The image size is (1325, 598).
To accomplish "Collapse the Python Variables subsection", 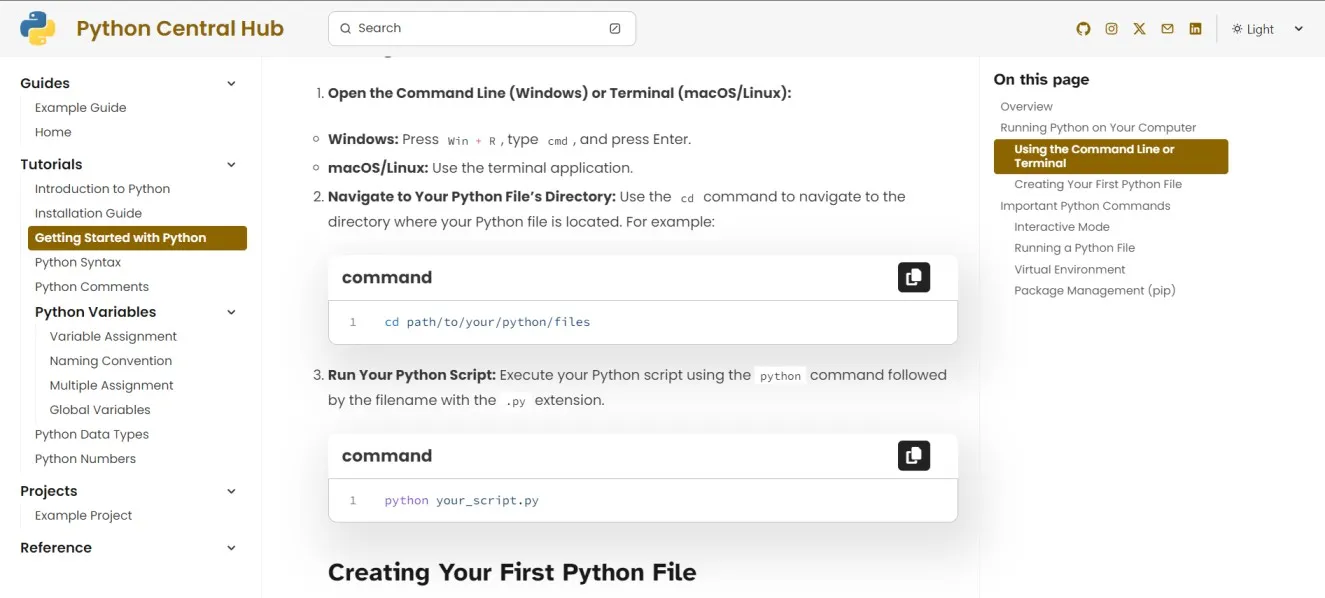I will [231, 312].
